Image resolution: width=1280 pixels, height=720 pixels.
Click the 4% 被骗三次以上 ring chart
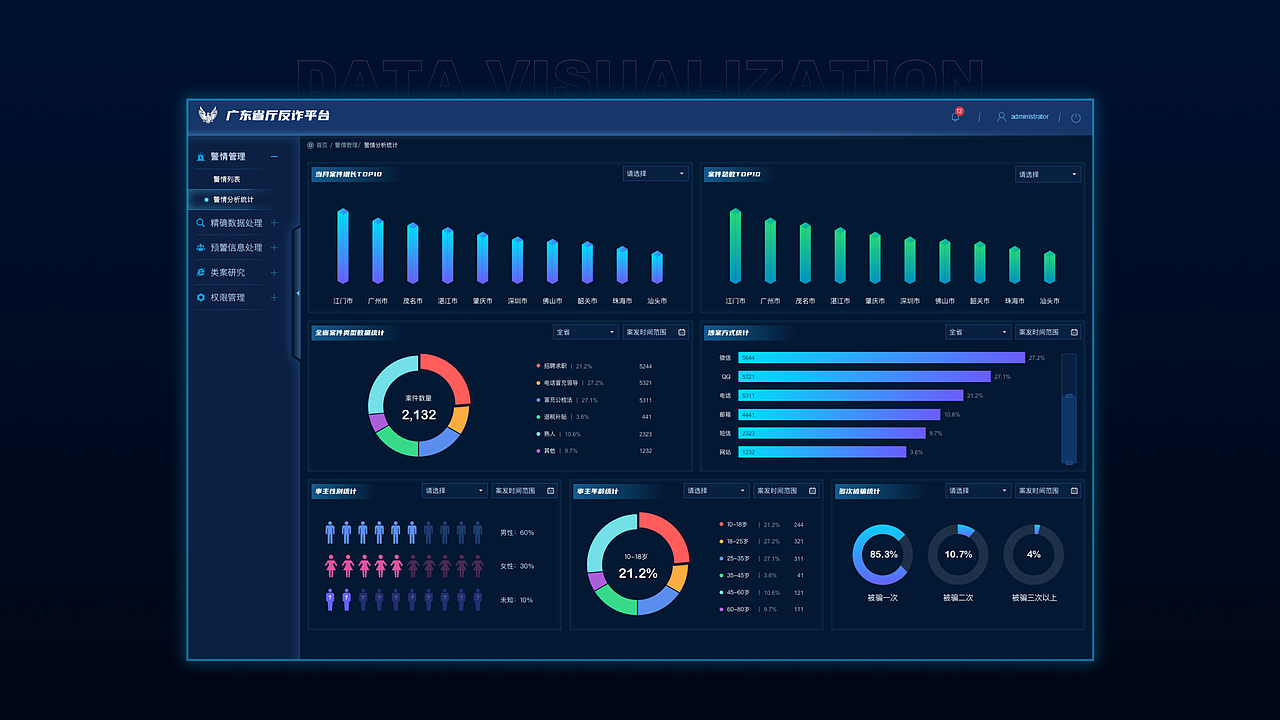click(x=1033, y=554)
